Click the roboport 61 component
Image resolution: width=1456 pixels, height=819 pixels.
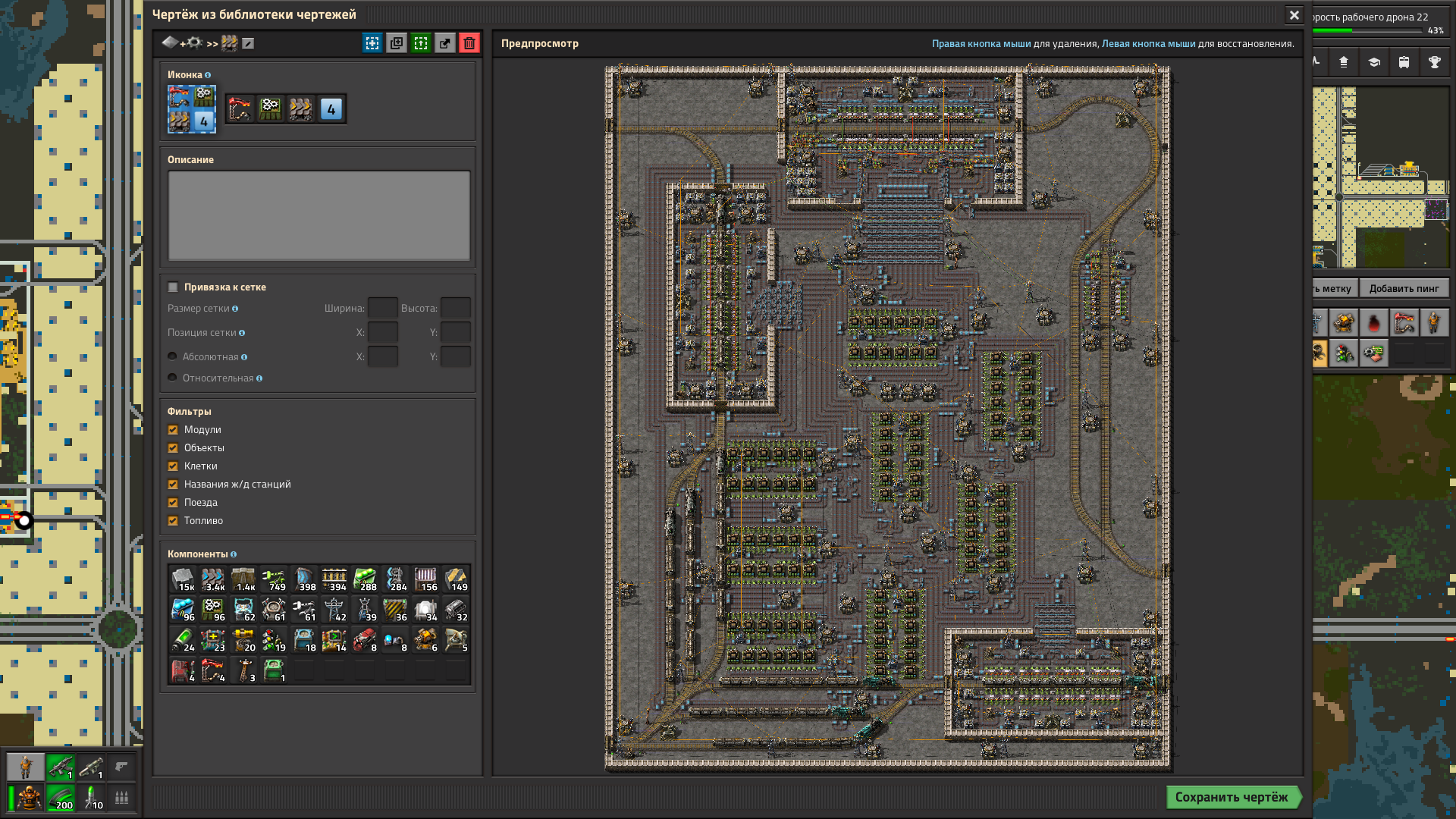tap(274, 610)
